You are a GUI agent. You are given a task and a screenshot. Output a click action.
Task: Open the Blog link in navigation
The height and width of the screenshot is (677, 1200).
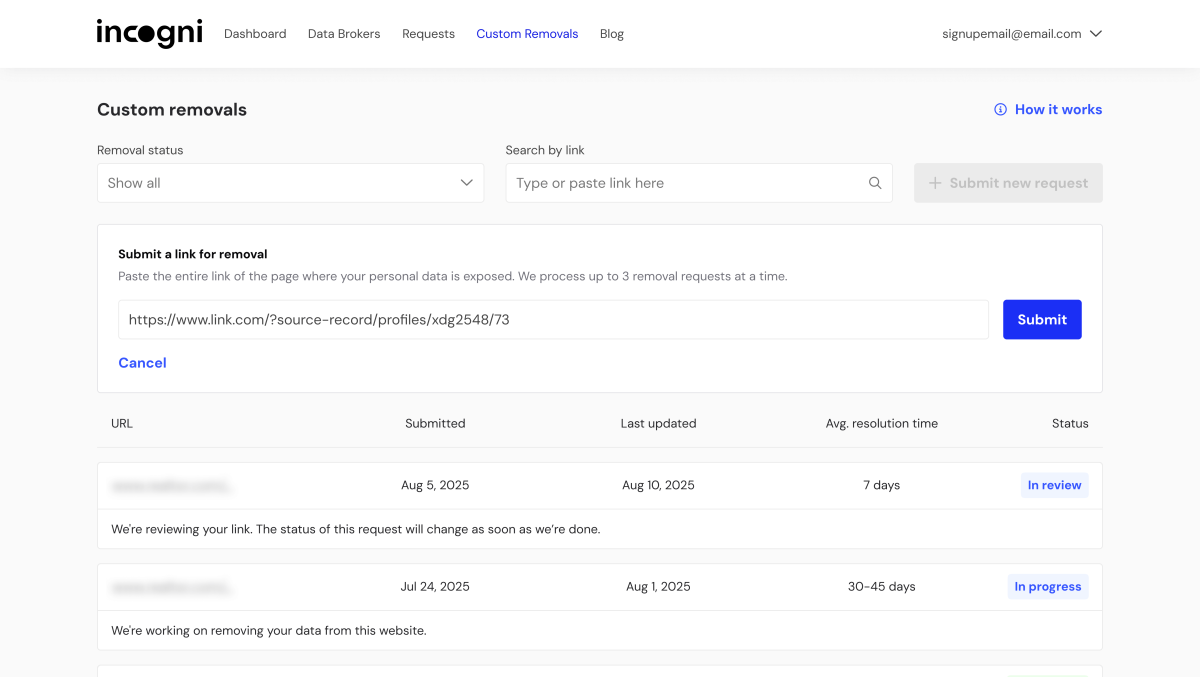pos(612,34)
